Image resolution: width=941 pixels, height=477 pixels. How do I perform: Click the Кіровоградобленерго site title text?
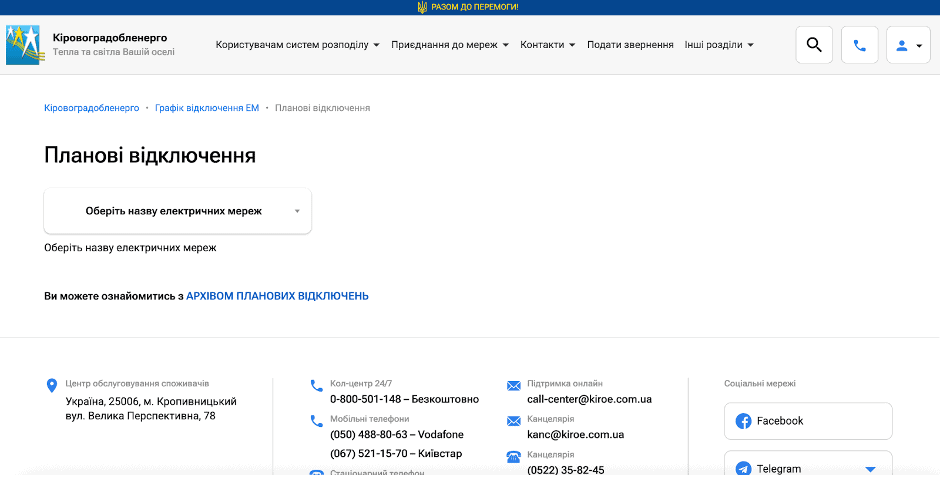pyautogui.click(x=110, y=38)
